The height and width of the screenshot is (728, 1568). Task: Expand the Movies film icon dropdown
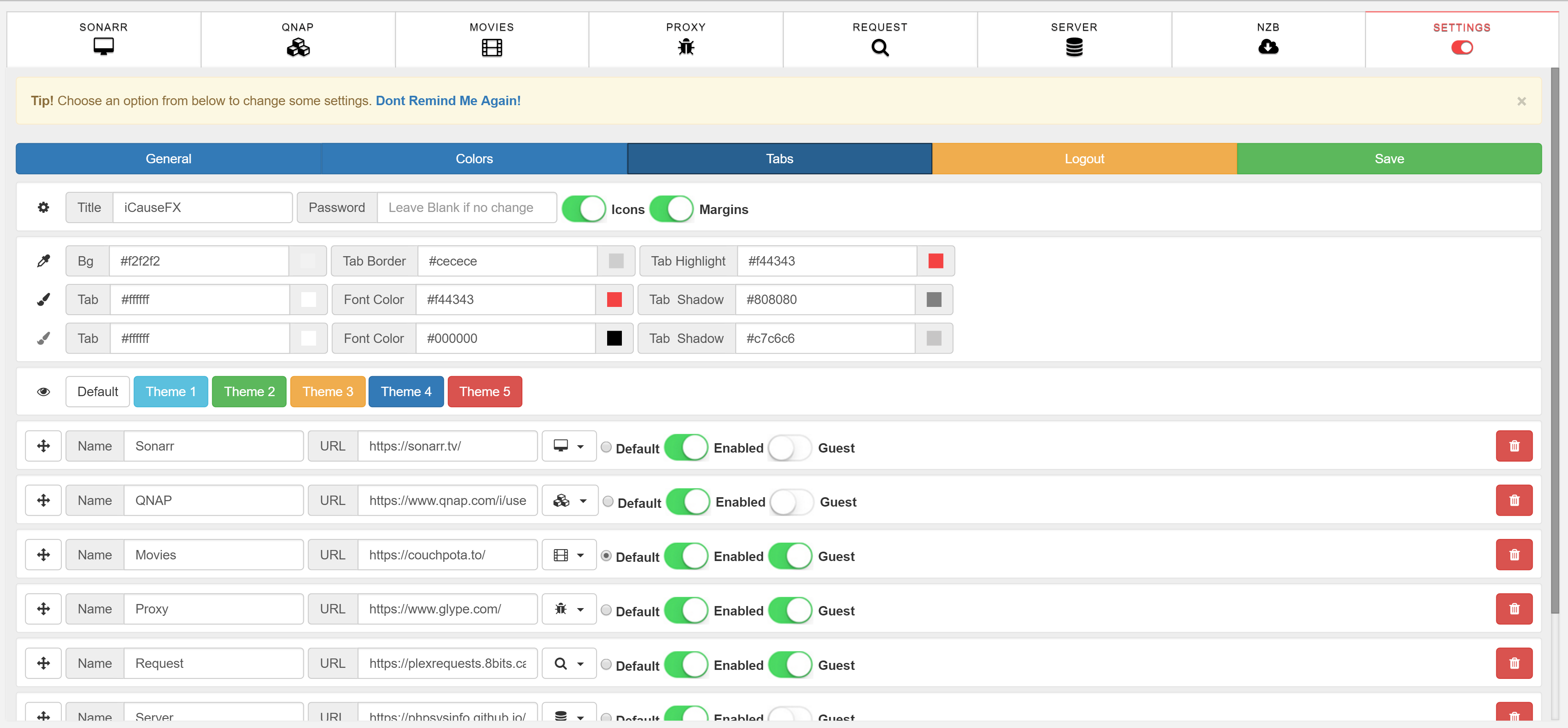(569, 555)
